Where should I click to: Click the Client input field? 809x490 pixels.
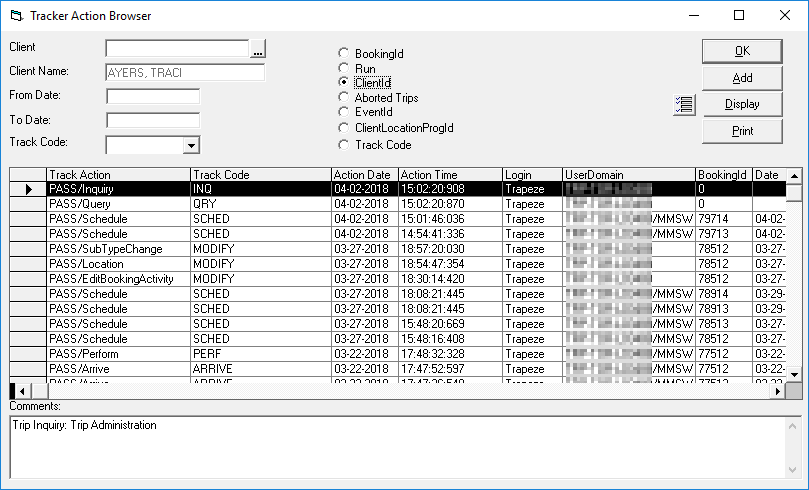[177, 48]
